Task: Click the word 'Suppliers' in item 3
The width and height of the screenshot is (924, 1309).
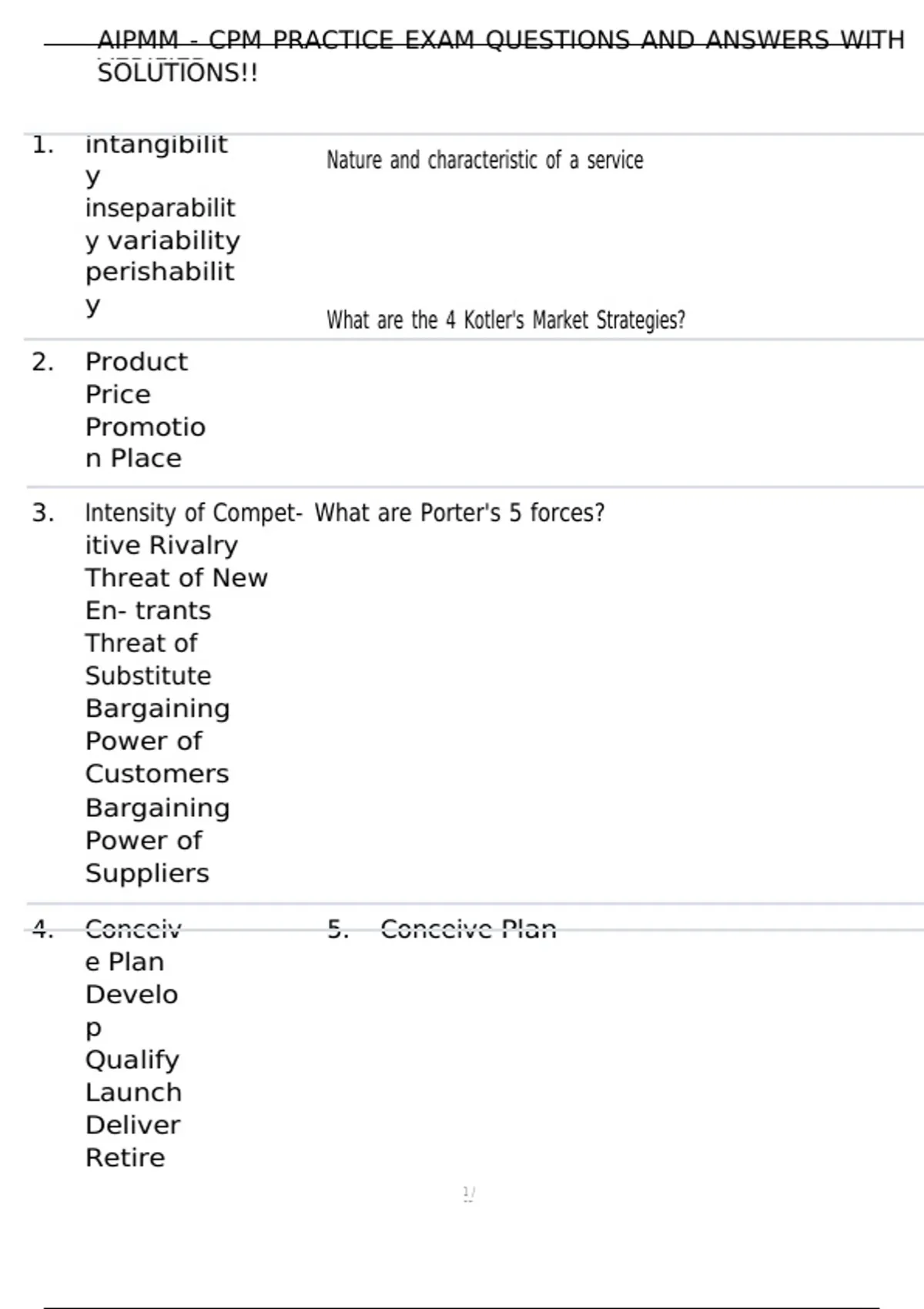Action: point(147,873)
